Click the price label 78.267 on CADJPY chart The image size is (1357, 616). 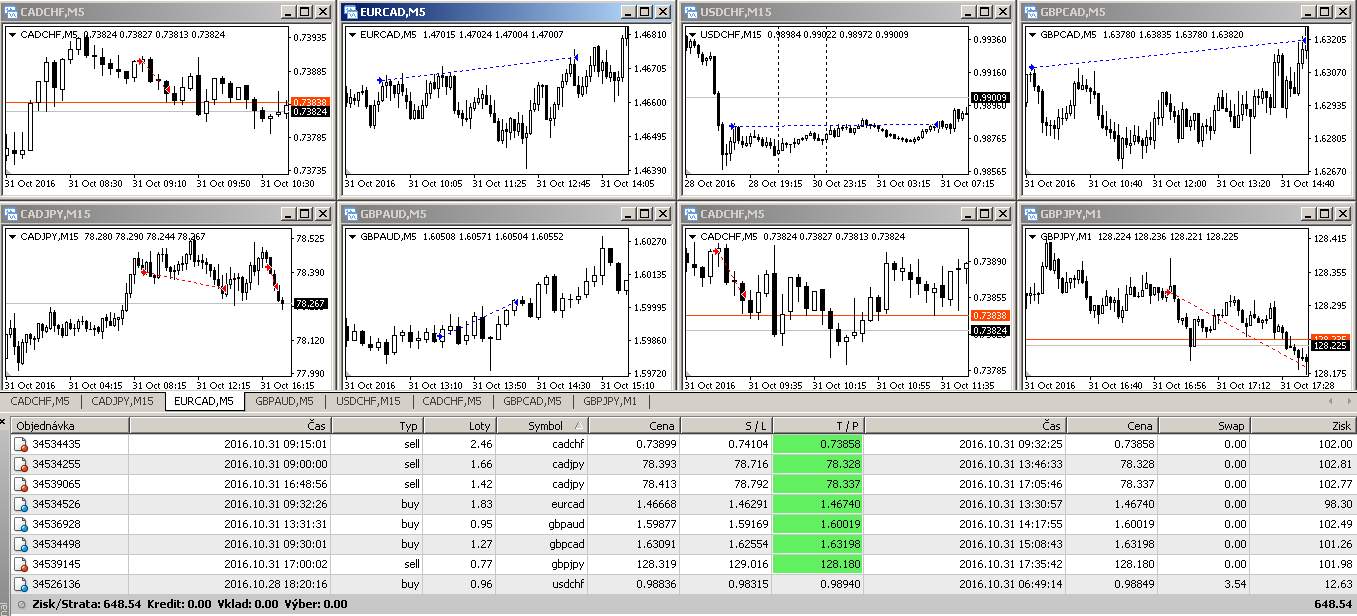point(311,304)
